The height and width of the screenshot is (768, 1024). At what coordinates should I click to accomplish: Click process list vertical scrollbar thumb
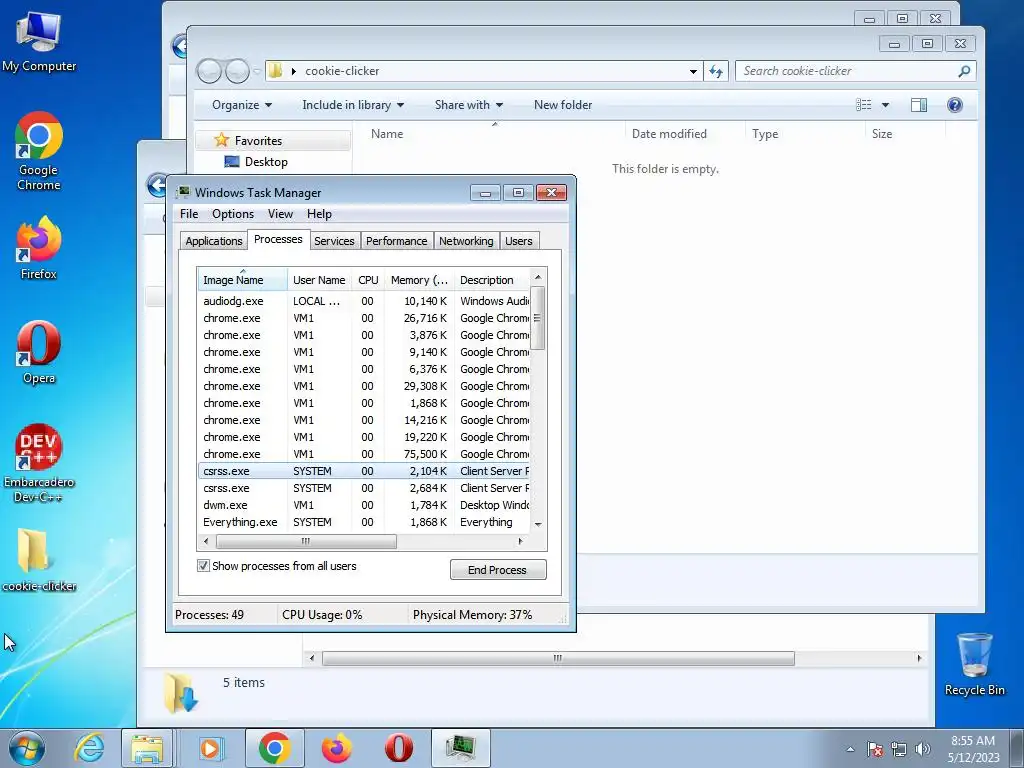[x=537, y=319]
